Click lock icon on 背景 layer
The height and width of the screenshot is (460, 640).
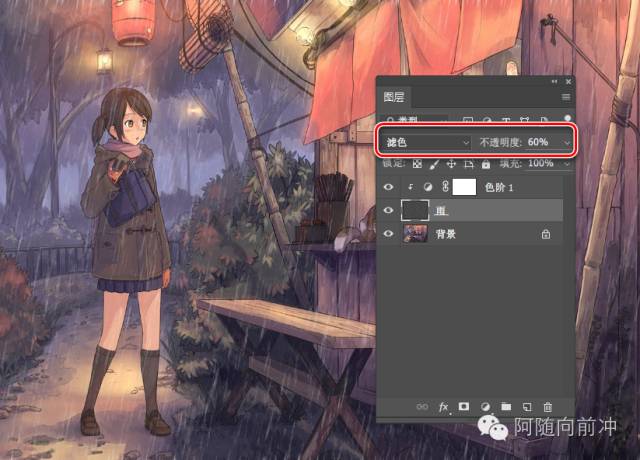point(545,233)
